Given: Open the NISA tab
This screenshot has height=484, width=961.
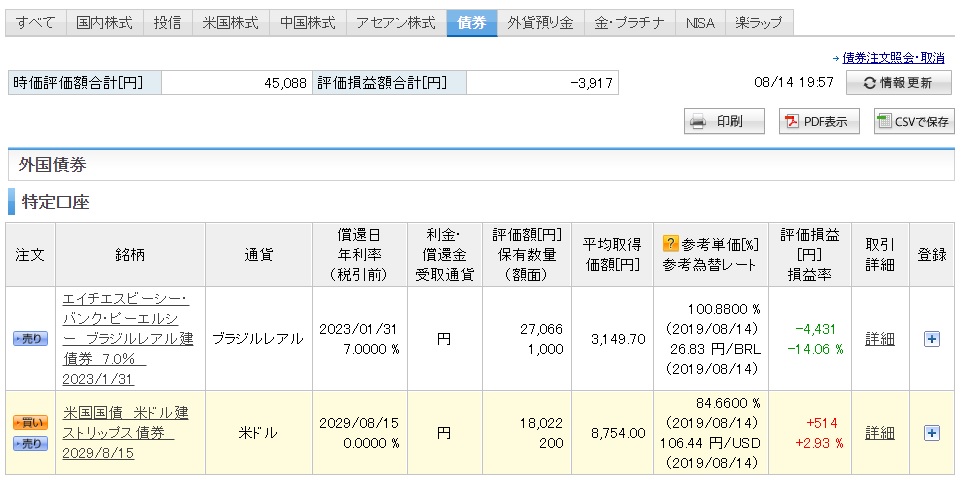Looking at the screenshot, I should click(x=700, y=23).
